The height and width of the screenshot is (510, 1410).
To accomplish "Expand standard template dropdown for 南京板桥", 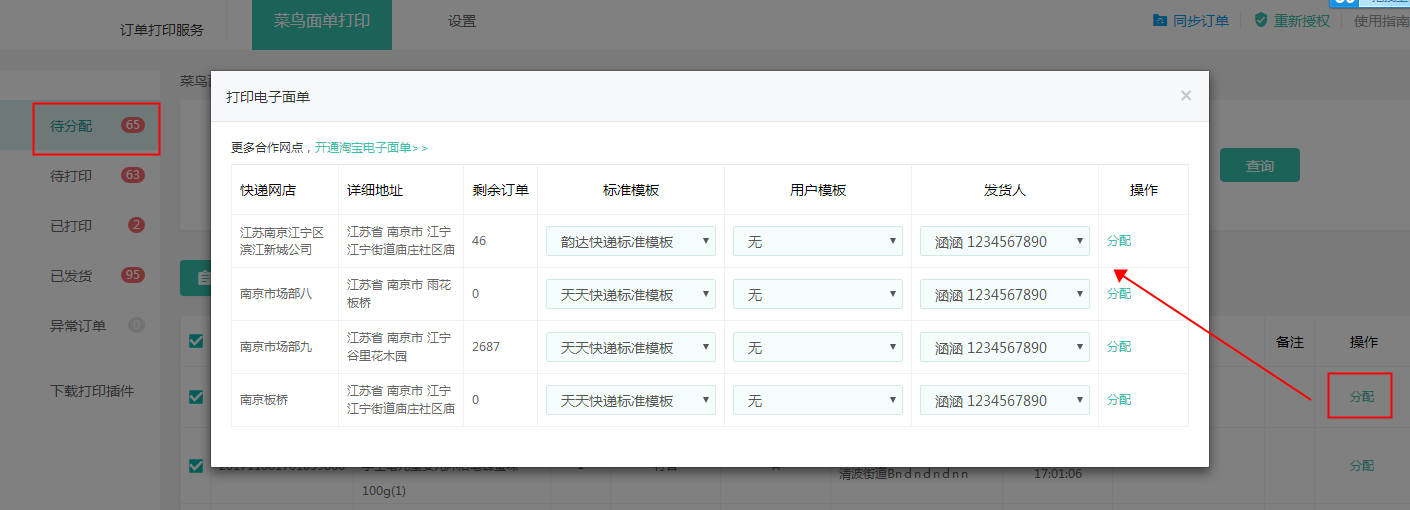I will 630,400.
